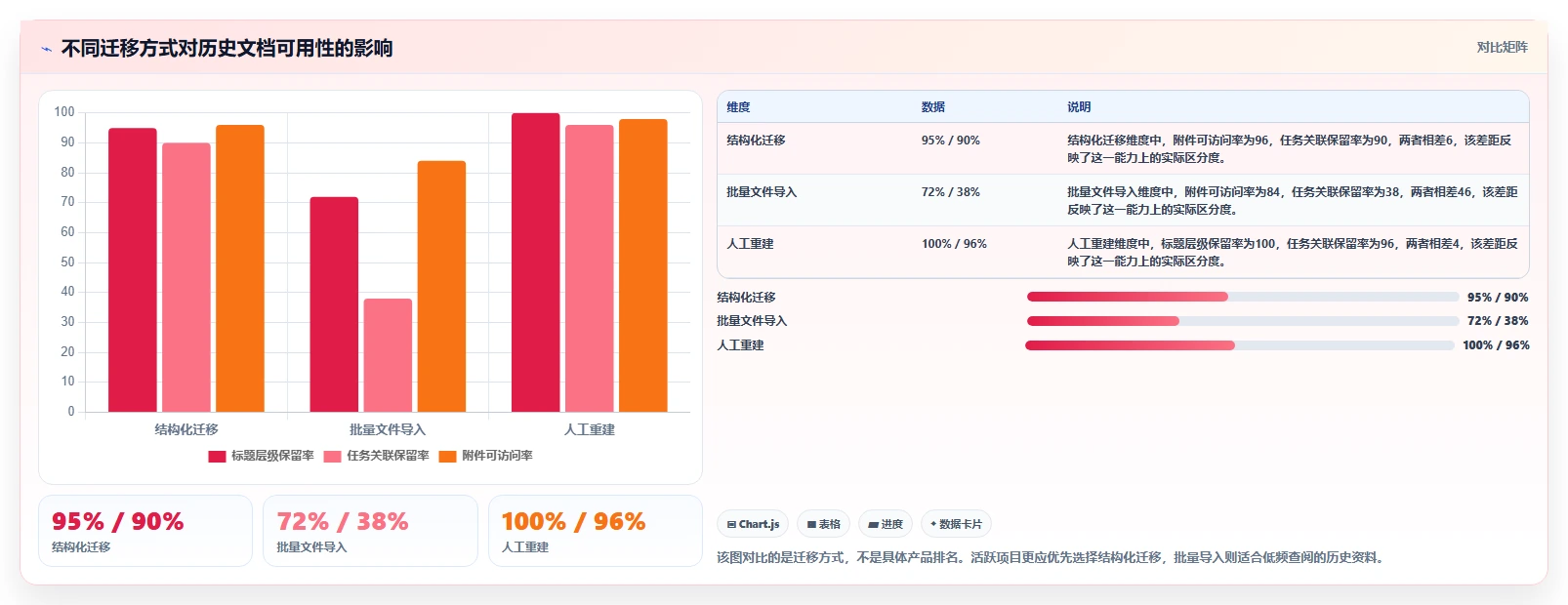Click the 100 tick on the y-axis

[x=64, y=112]
